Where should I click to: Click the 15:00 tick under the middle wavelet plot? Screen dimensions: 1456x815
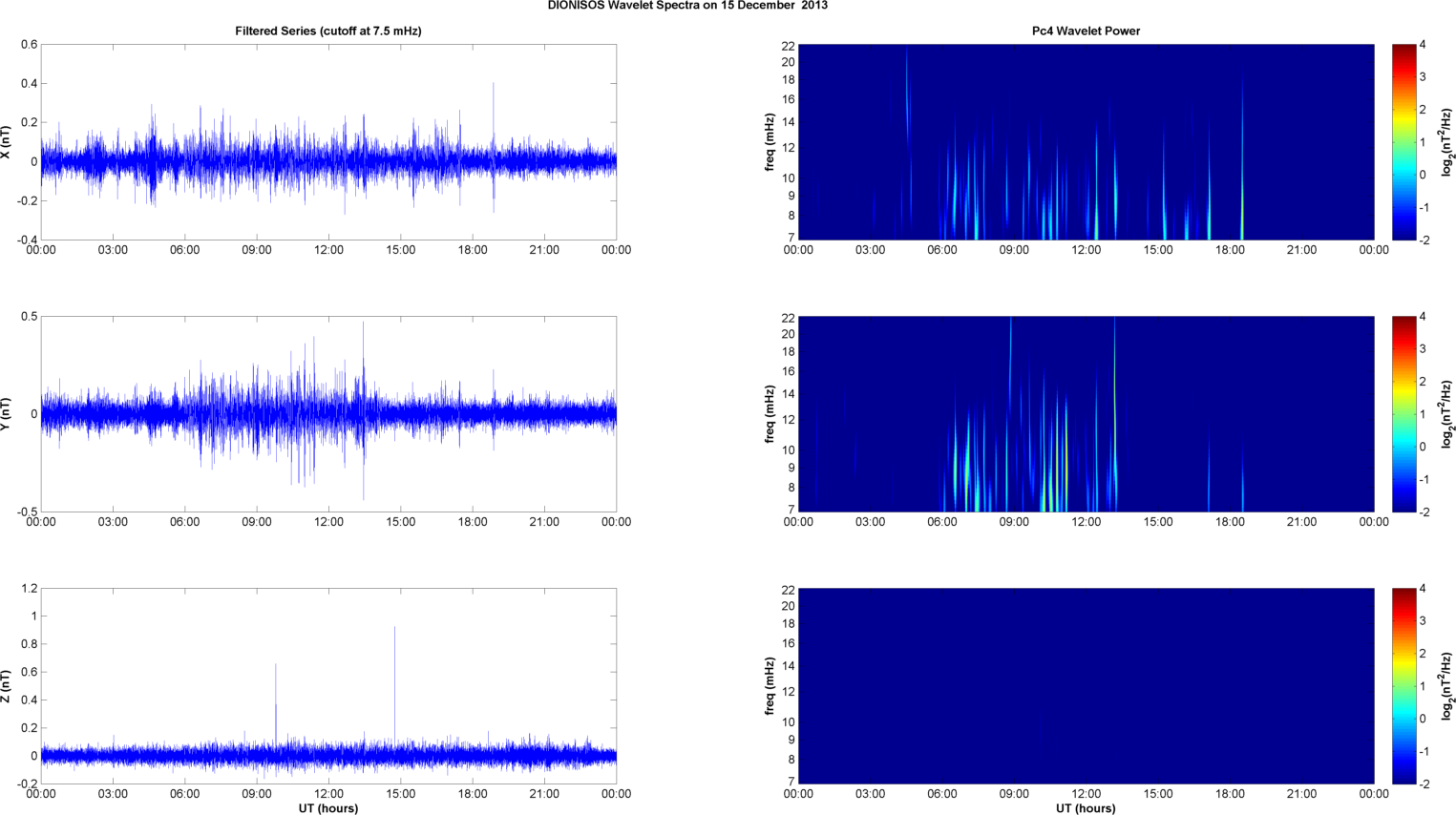coord(1158,522)
